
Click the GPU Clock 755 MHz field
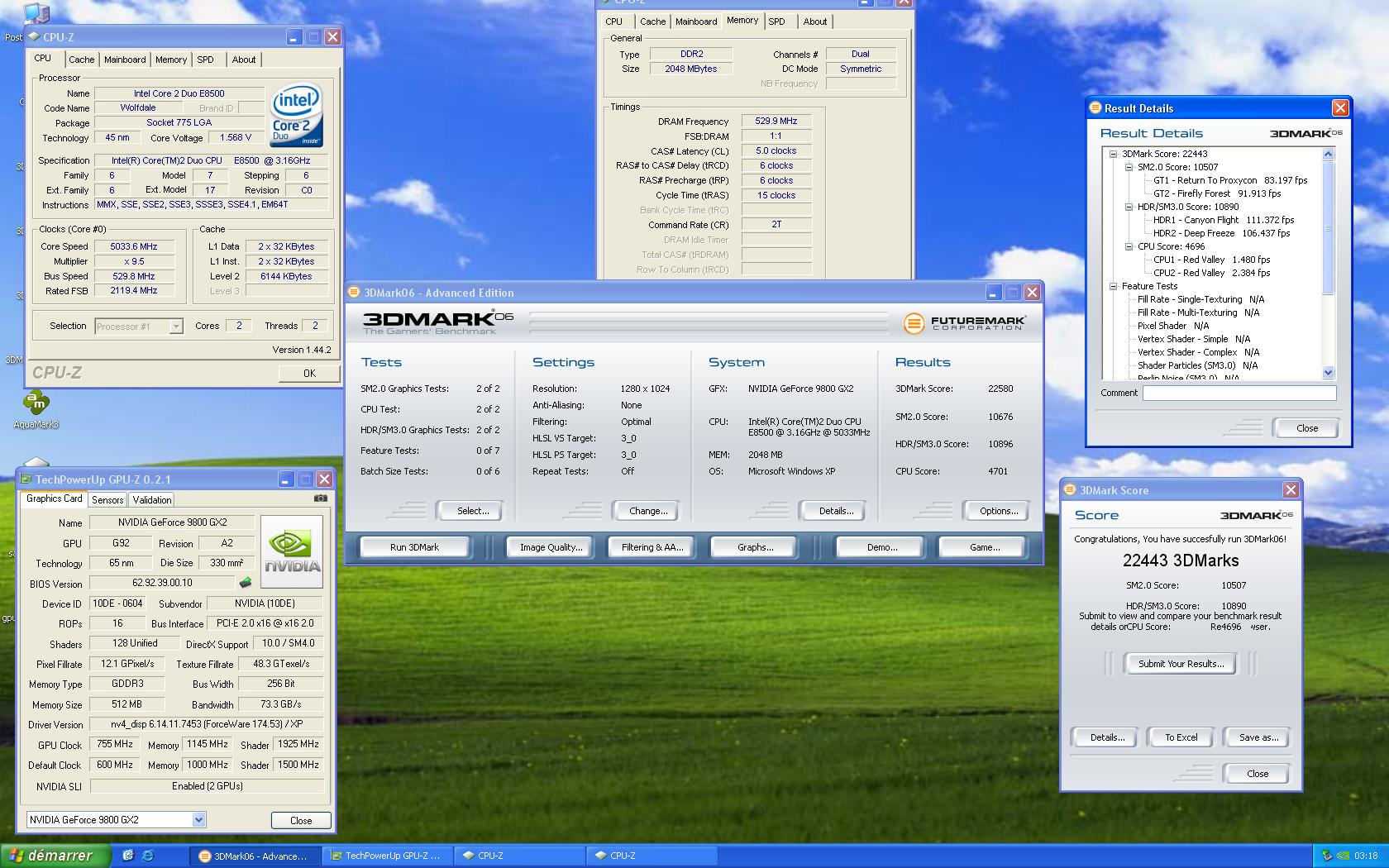pos(115,744)
